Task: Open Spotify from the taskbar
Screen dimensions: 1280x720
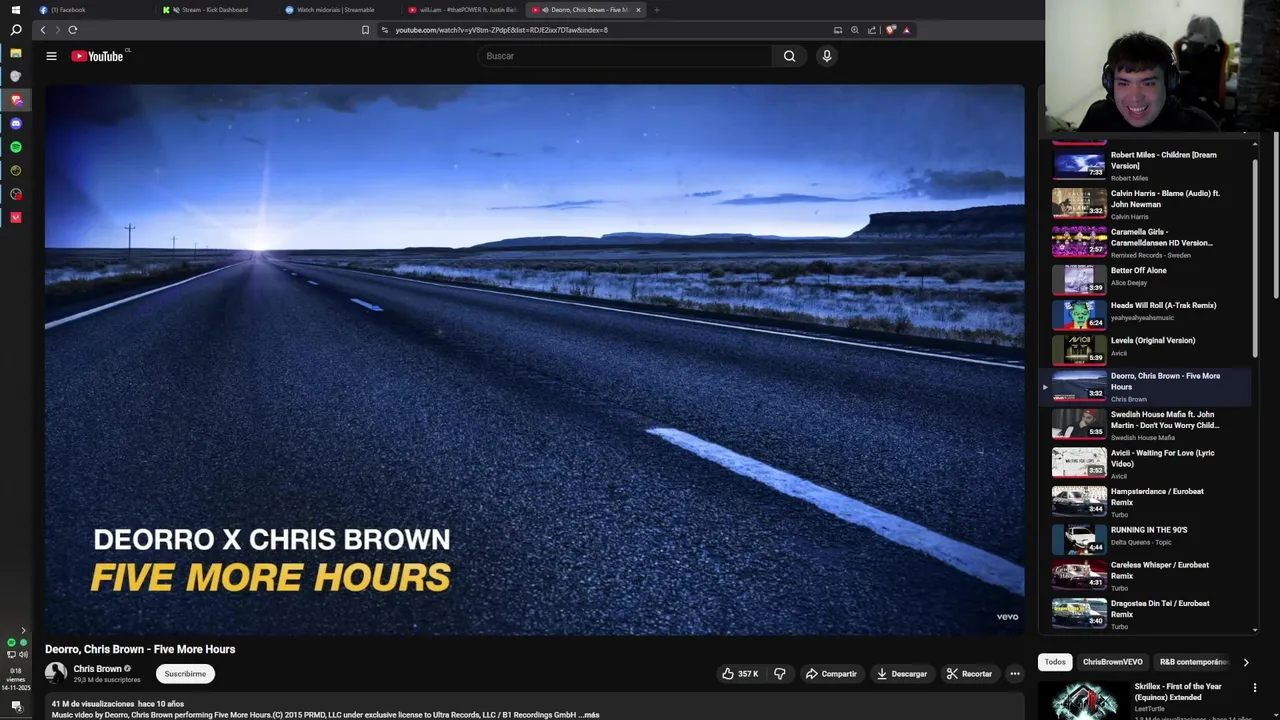Action: click(x=15, y=147)
